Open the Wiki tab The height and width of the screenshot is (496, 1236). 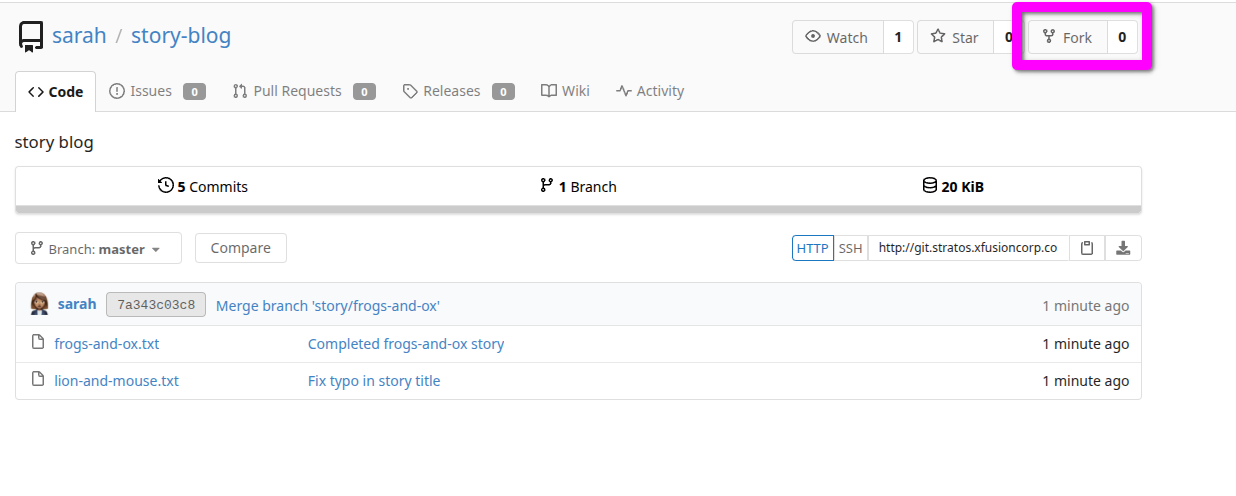coord(565,91)
